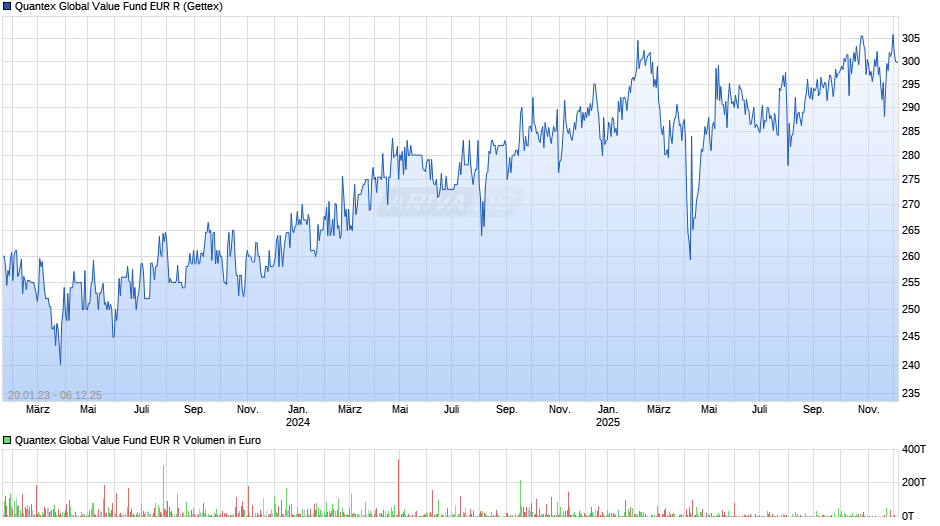This screenshot has width=940, height=526.
Task: Click the 260 price axis label
Action: [911, 256]
